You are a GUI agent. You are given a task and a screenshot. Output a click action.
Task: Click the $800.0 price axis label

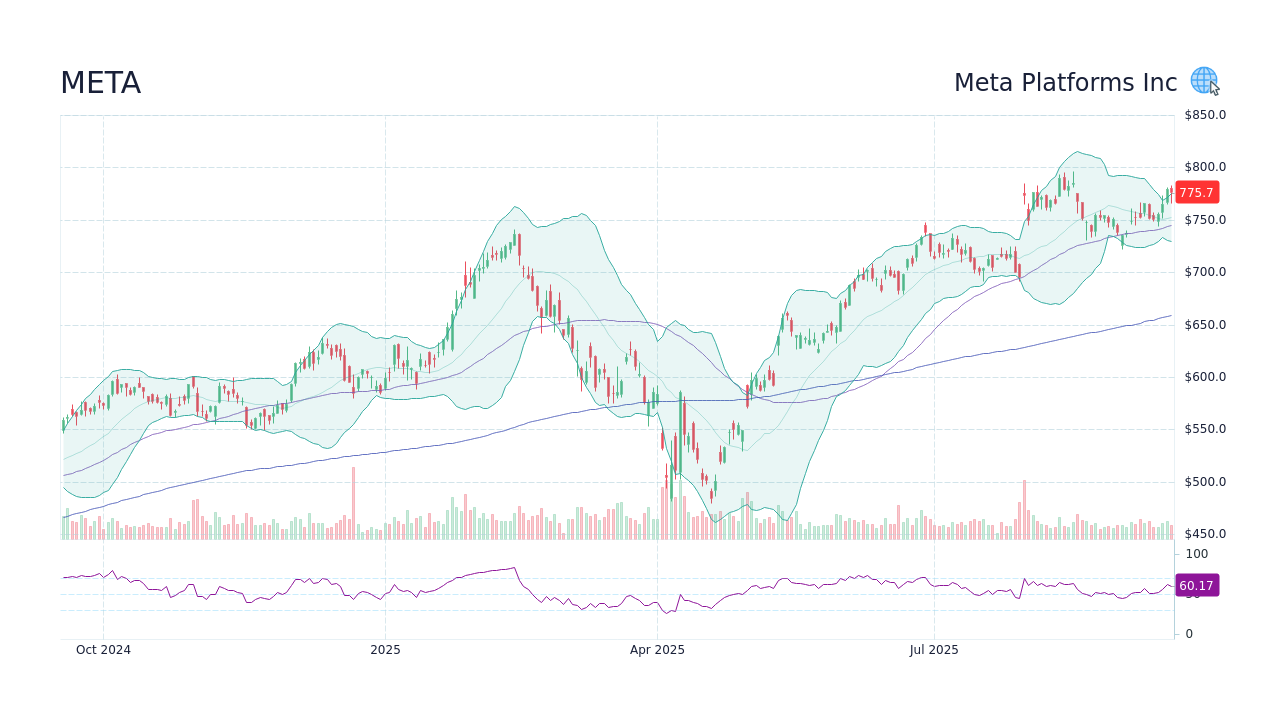(x=1205, y=167)
